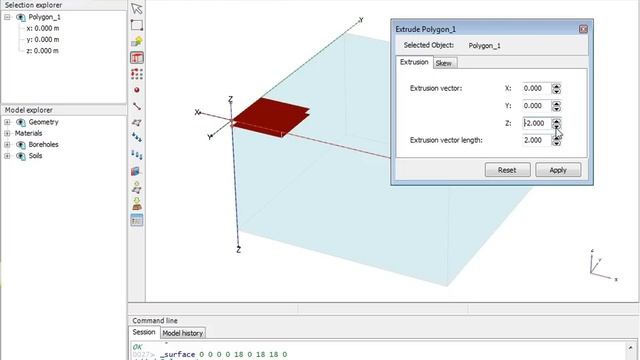The image size is (640, 360).
Task: Click the axis orientation indicator in viewport corner
Action: click(603, 266)
